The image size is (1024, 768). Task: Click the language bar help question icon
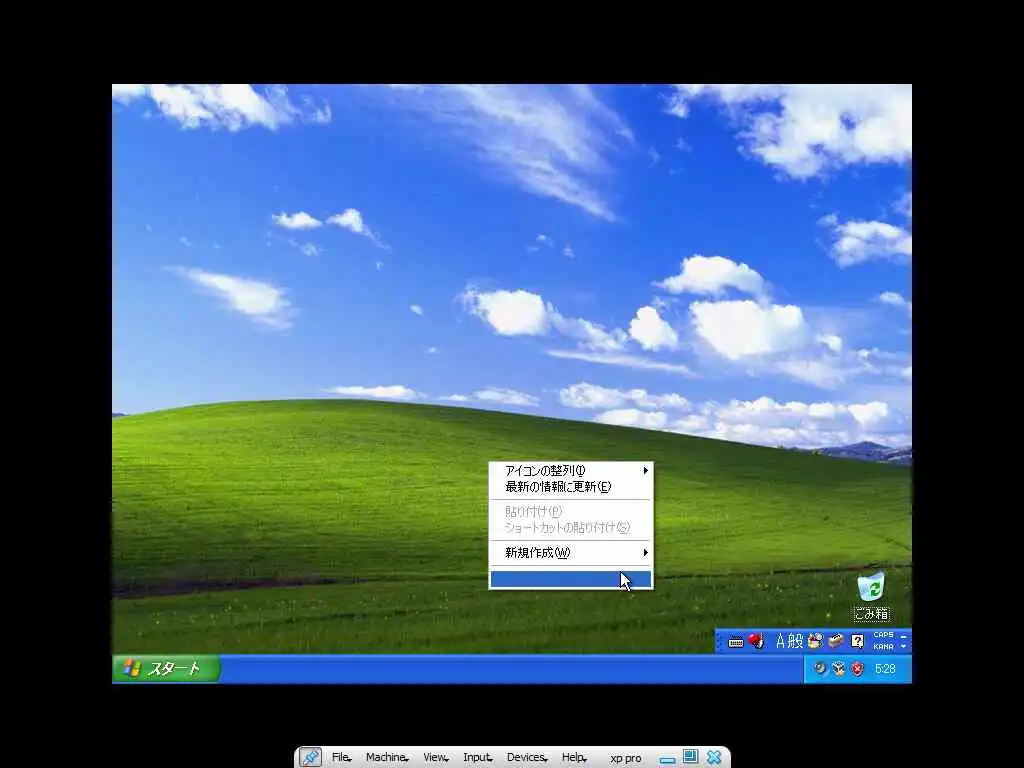(x=857, y=641)
